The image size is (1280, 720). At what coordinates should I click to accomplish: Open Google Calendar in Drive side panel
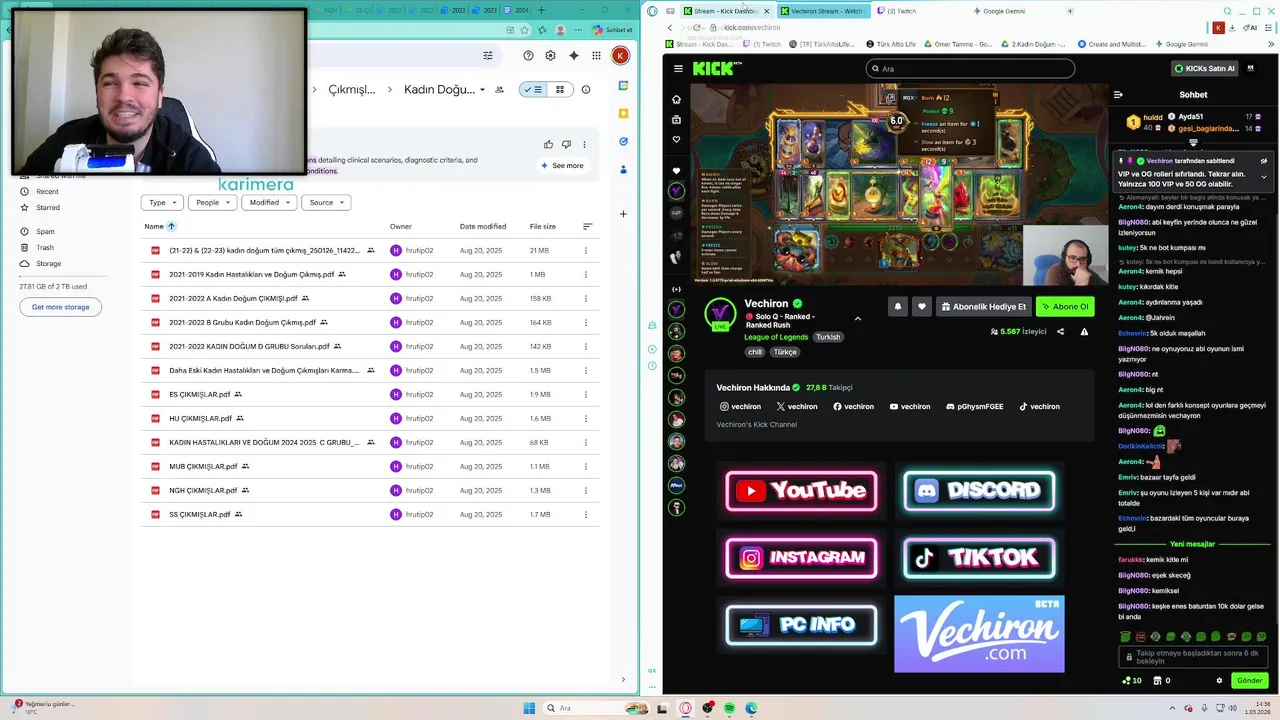tap(623, 88)
